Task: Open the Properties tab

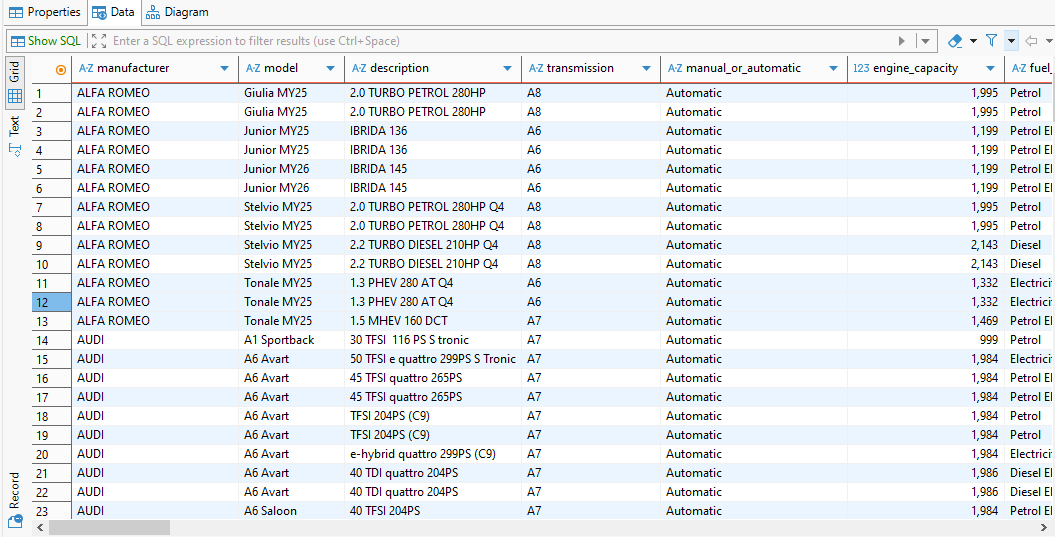Action: pos(44,12)
